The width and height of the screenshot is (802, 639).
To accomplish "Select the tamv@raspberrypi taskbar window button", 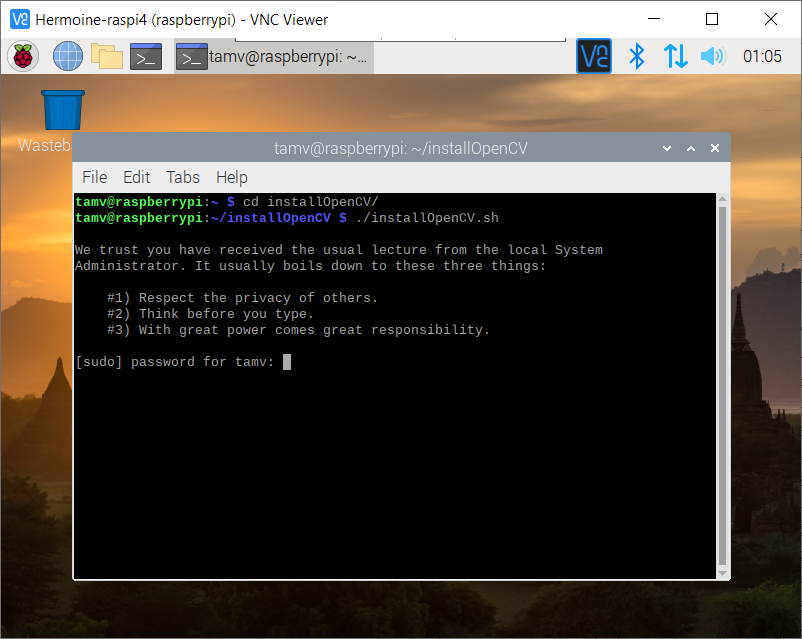I will [x=274, y=56].
